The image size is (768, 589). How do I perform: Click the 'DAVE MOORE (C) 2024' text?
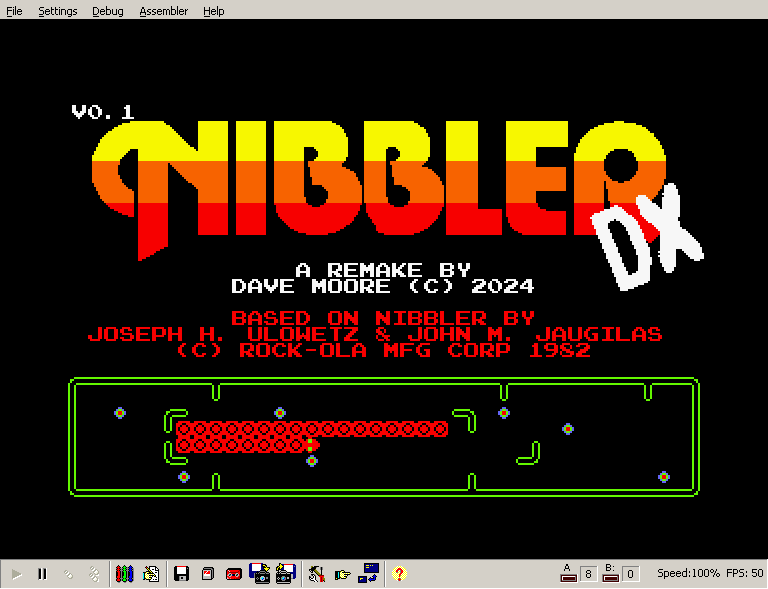click(x=383, y=286)
